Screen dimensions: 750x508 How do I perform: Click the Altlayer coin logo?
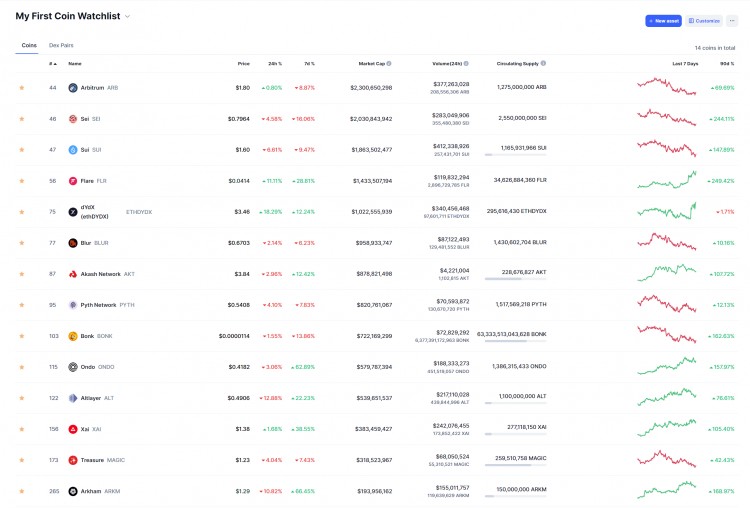coord(73,398)
